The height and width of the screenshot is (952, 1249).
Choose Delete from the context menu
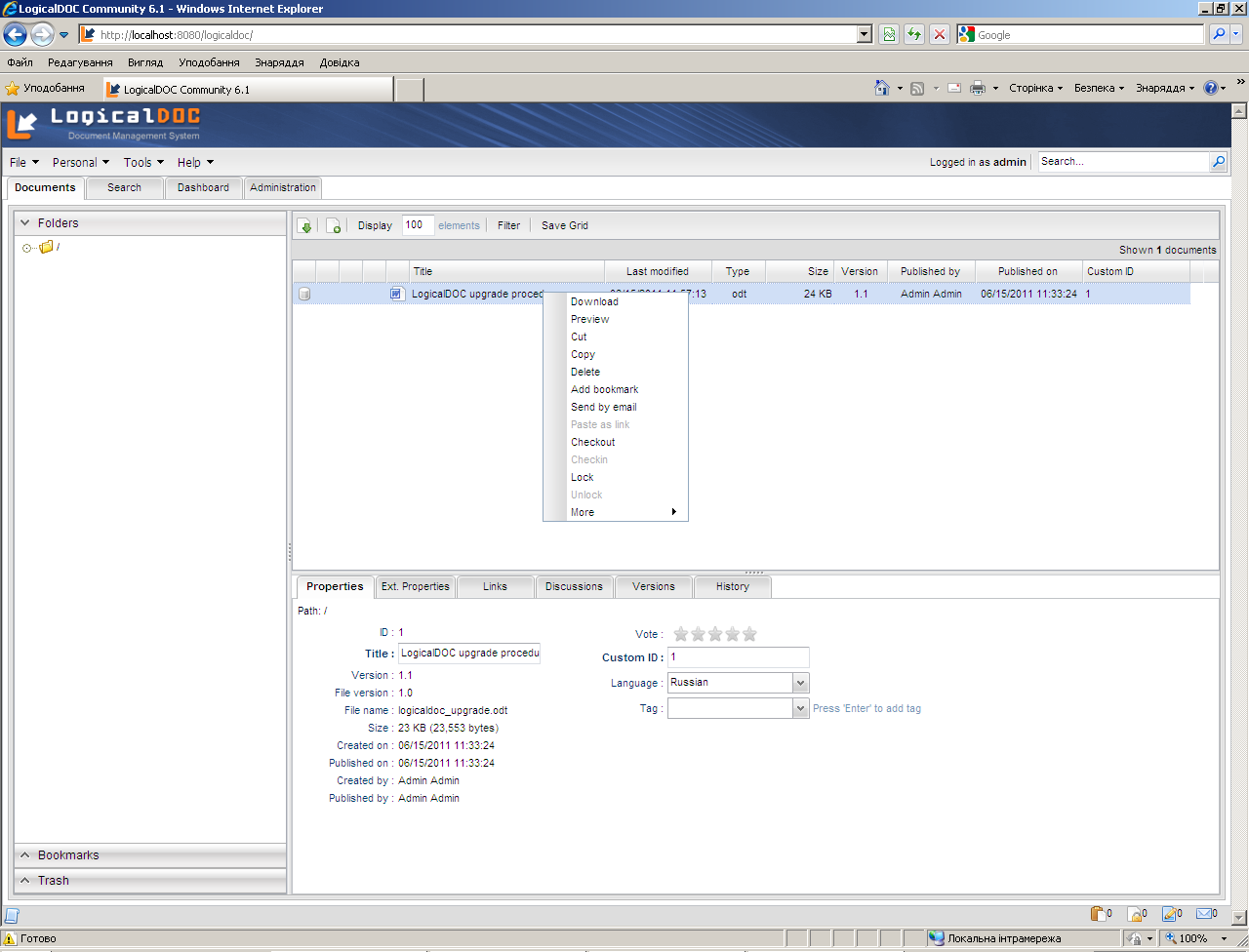coord(616,372)
